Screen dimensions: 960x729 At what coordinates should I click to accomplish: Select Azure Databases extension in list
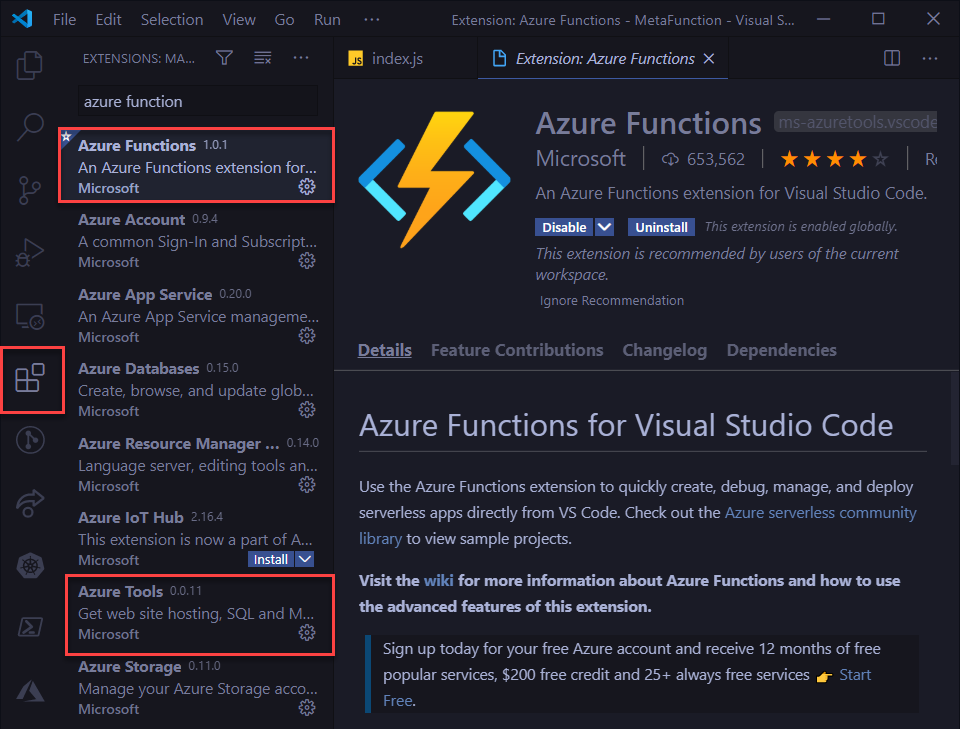(197, 389)
